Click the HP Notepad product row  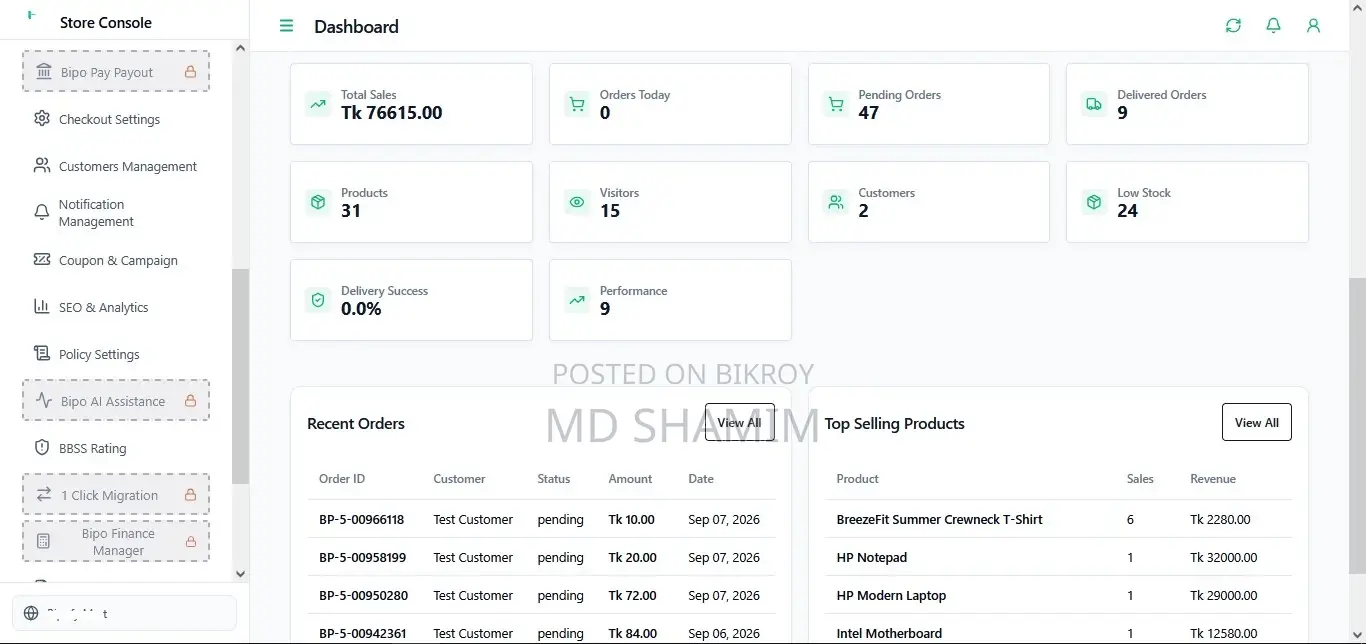1058,557
